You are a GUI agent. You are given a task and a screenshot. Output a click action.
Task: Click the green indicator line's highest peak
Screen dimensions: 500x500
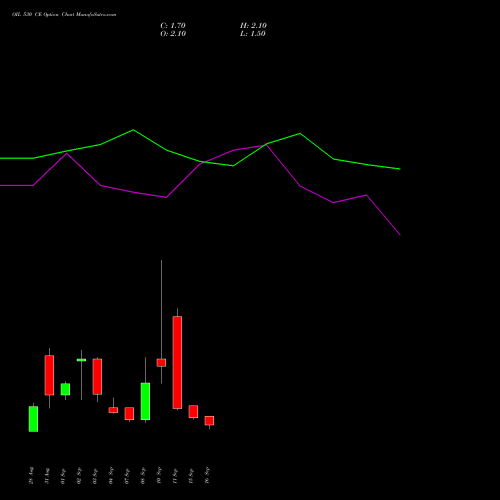[x=133, y=130]
